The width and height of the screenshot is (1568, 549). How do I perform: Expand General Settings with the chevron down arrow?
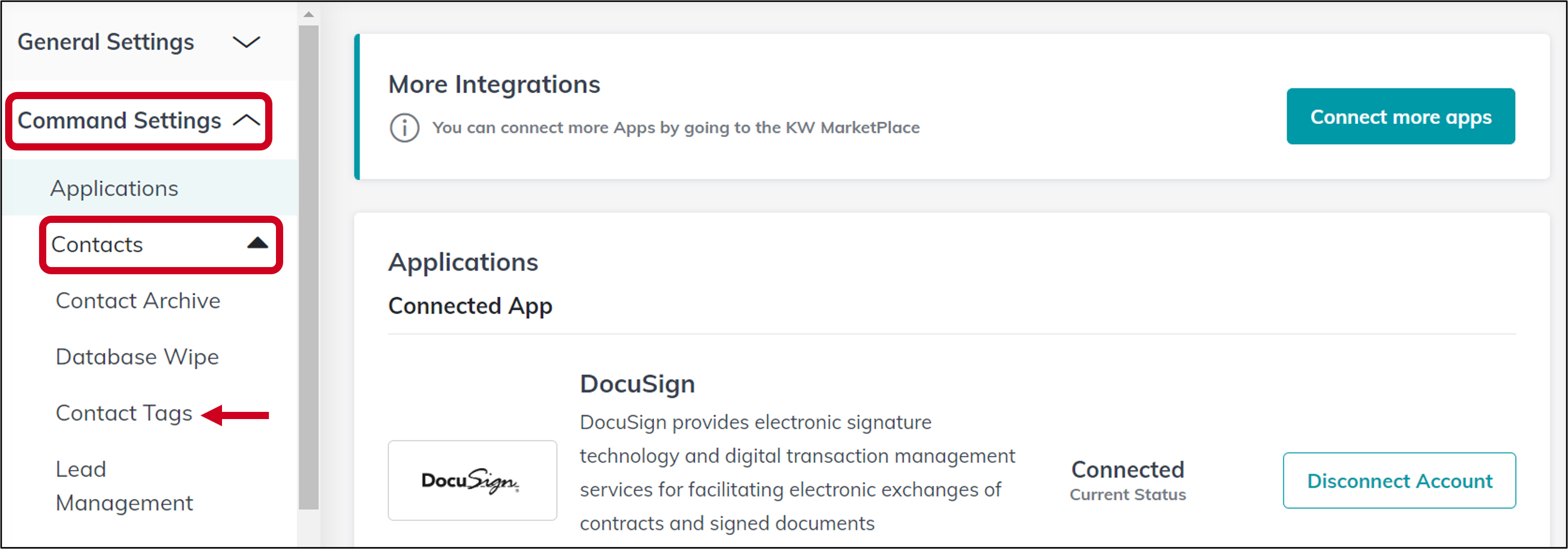(x=247, y=42)
